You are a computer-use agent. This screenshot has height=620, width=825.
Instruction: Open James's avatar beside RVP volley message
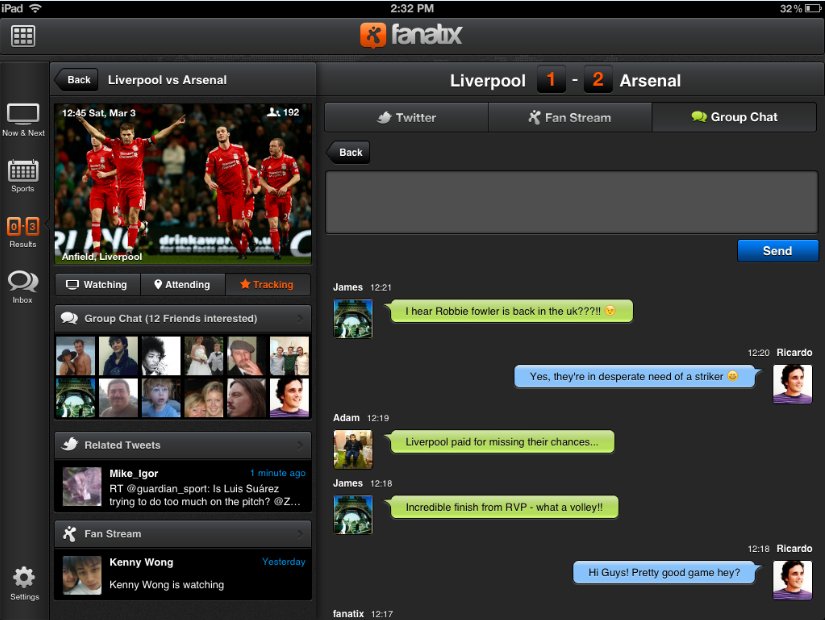coord(353,515)
